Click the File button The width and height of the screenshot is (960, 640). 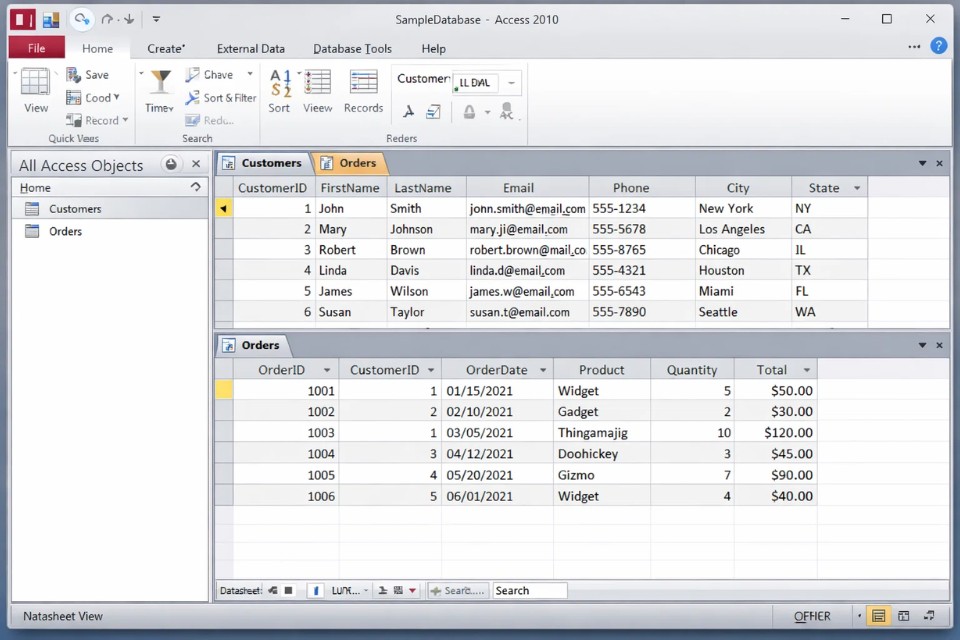(x=36, y=48)
